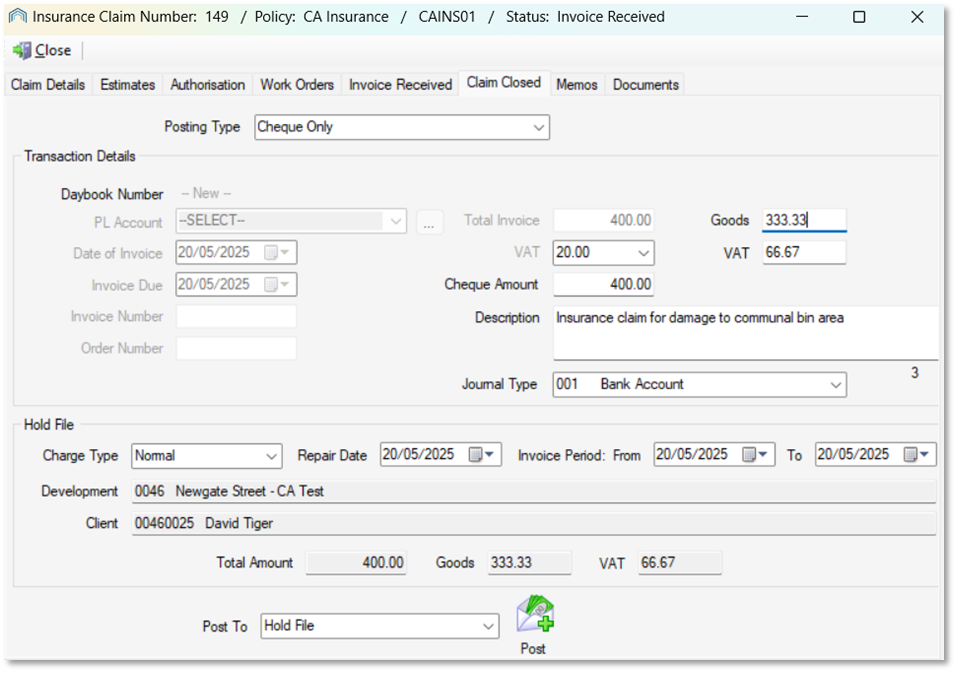This screenshot has width=957, height=673.
Task: Minimize the Insurance Claim window
Action: [x=802, y=17]
